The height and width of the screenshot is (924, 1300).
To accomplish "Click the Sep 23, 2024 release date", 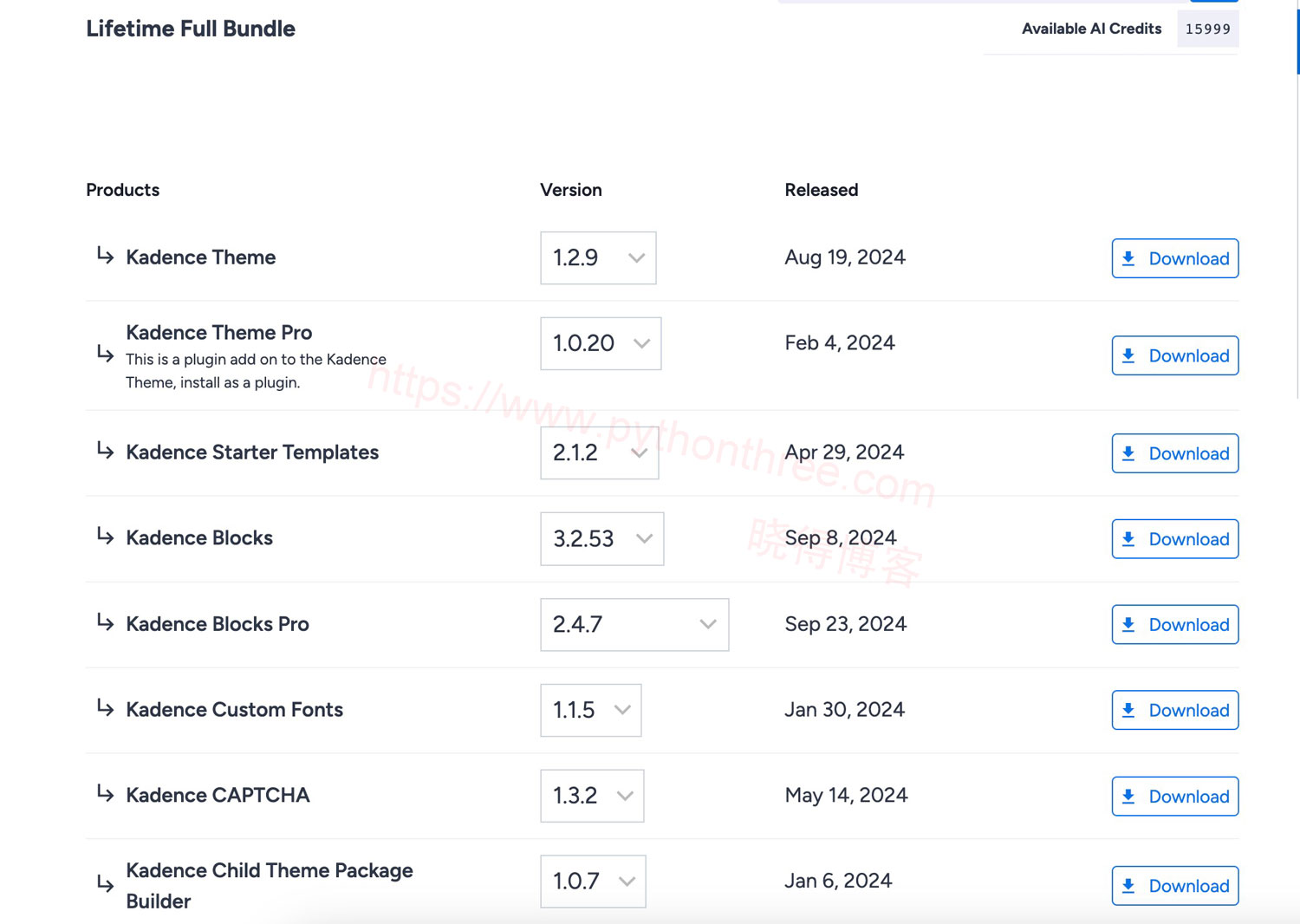I will point(846,624).
